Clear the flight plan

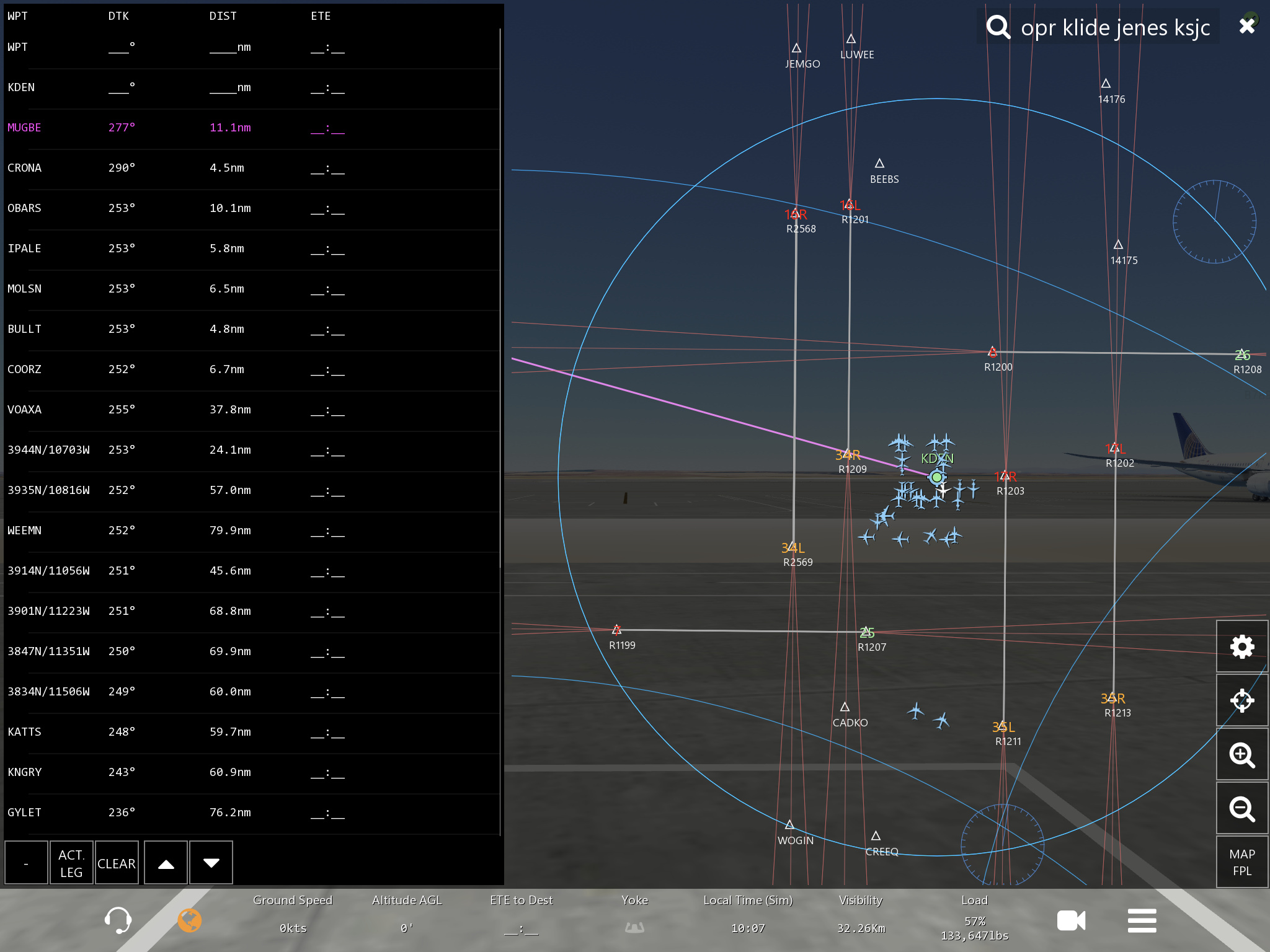pos(116,863)
